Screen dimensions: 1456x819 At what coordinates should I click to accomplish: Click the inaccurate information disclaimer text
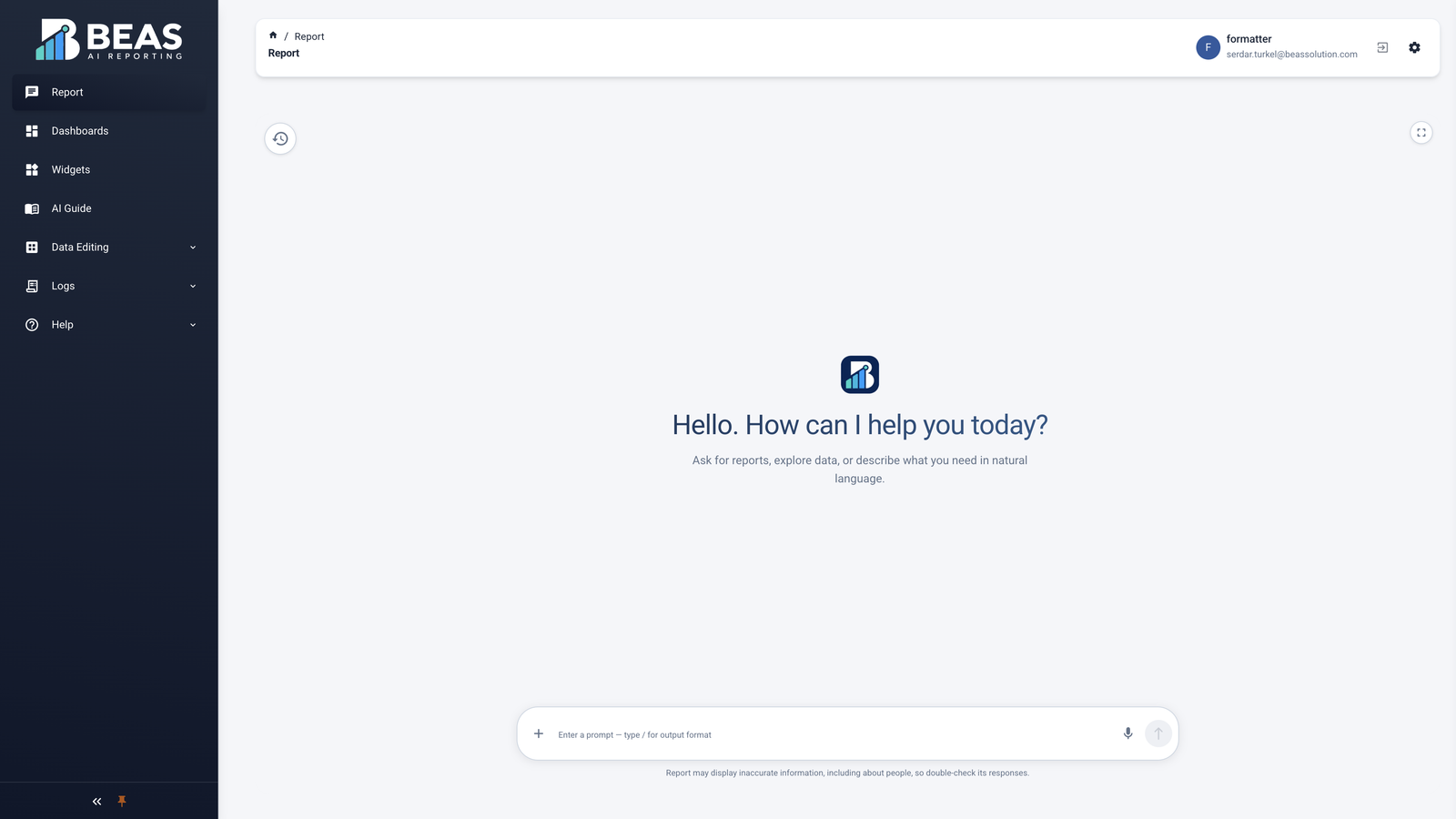coord(847,773)
